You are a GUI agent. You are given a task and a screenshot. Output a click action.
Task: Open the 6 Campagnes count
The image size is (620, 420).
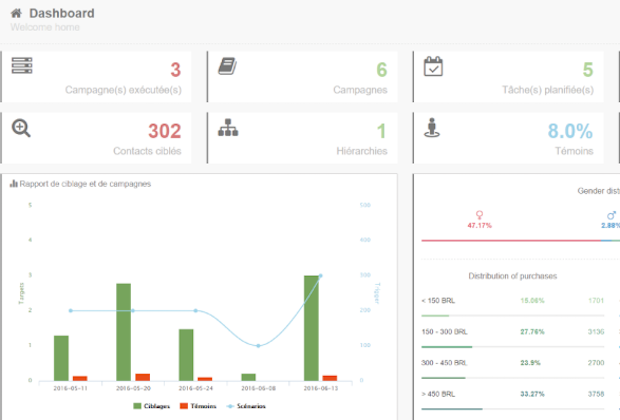[x=382, y=70]
